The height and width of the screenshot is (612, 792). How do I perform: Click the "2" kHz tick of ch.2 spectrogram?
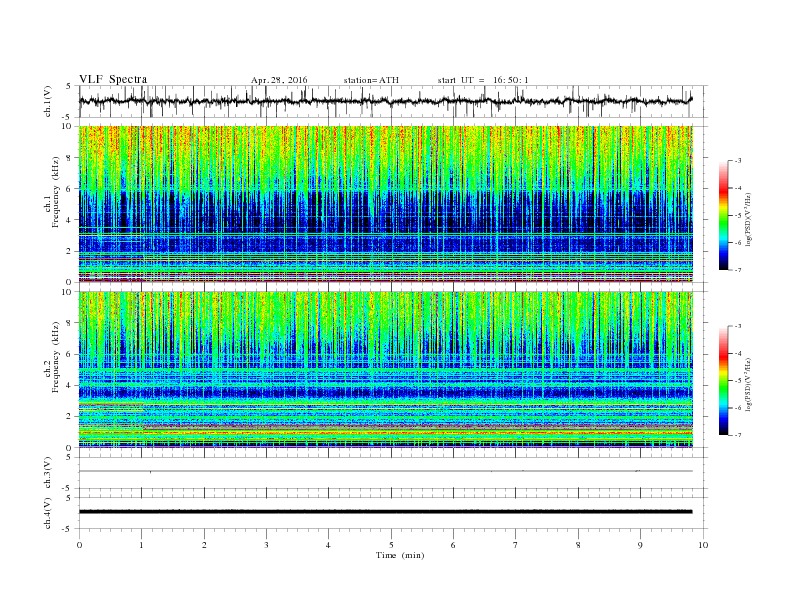click(x=70, y=417)
